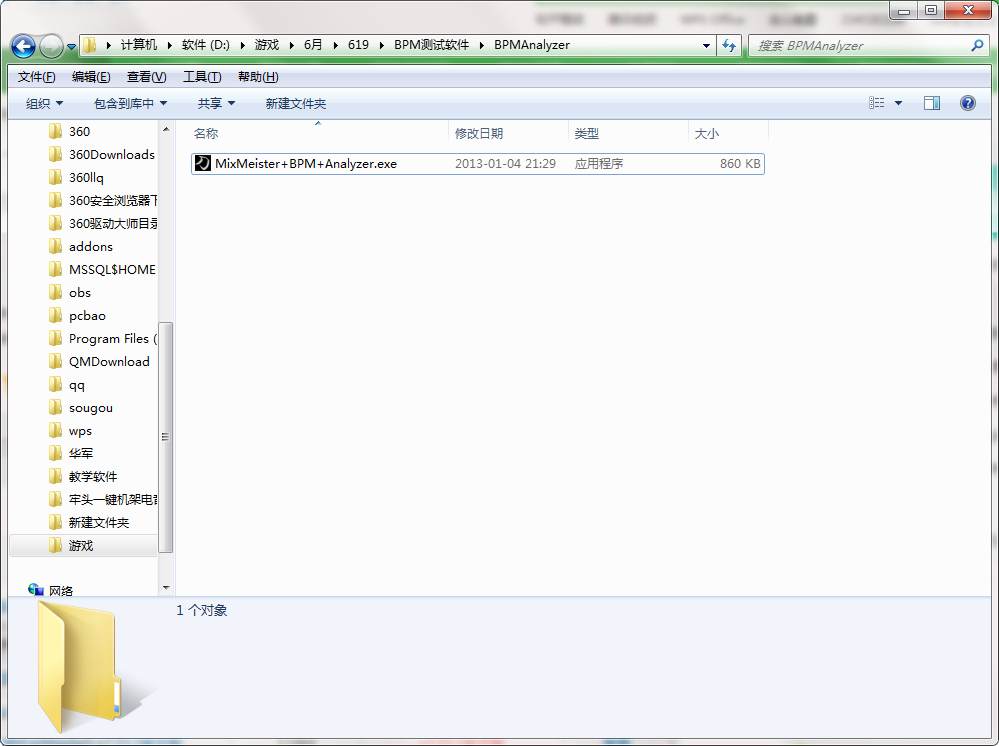The width and height of the screenshot is (999, 746).
Task: Click the date 2013-01-04 21:29 cell
Action: pos(505,164)
